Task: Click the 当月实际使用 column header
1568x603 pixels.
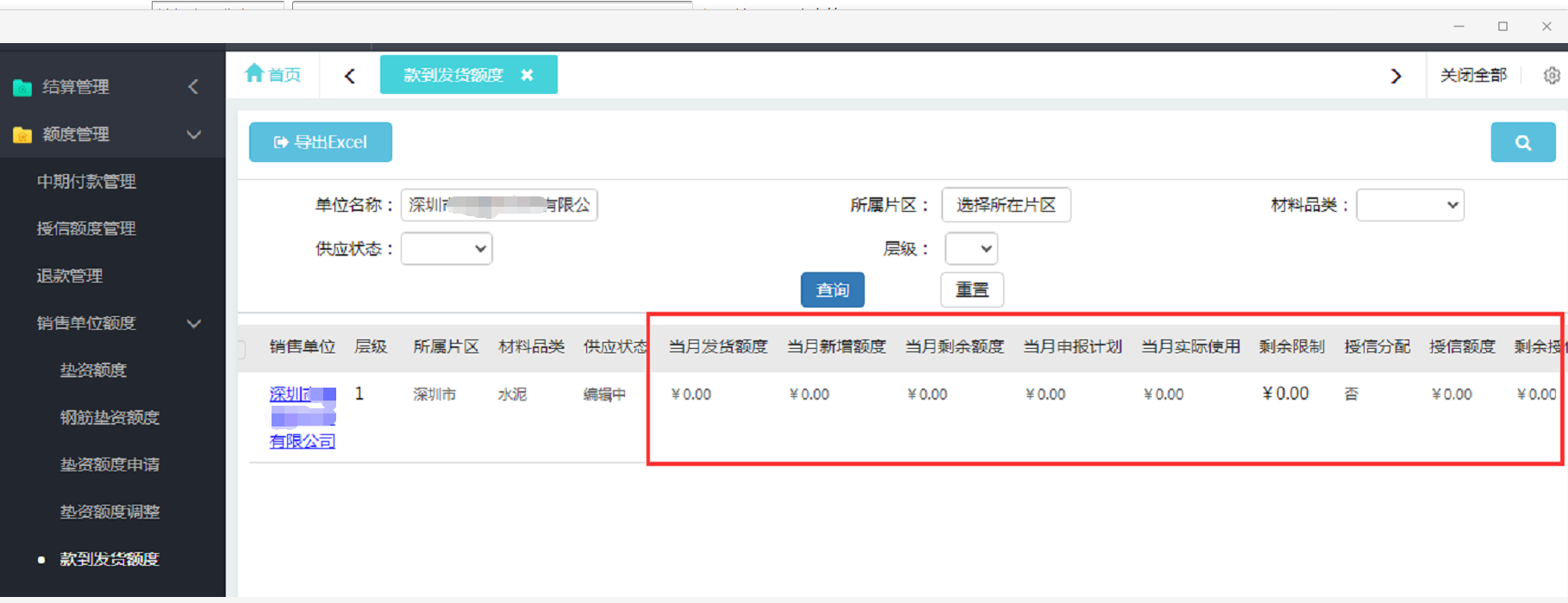Action: pyautogui.click(x=1190, y=346)
